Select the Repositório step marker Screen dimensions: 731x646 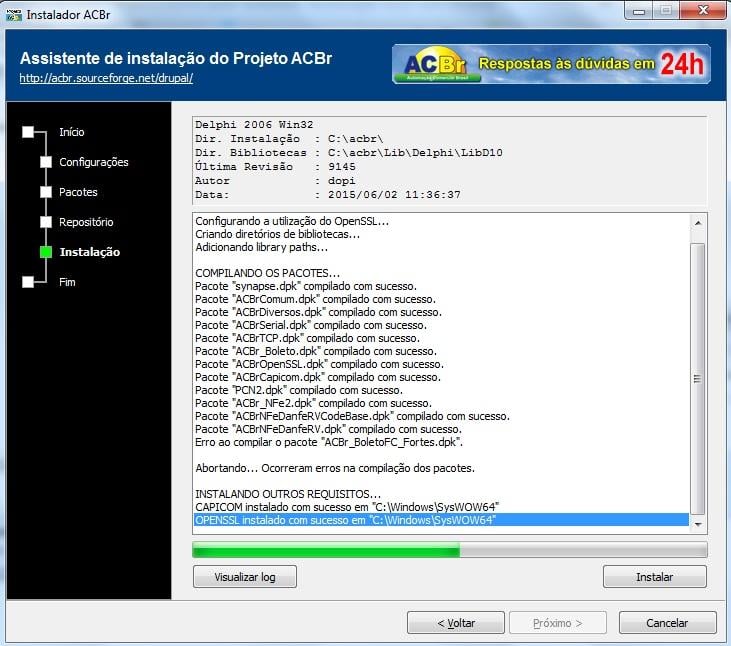(46, 222)
